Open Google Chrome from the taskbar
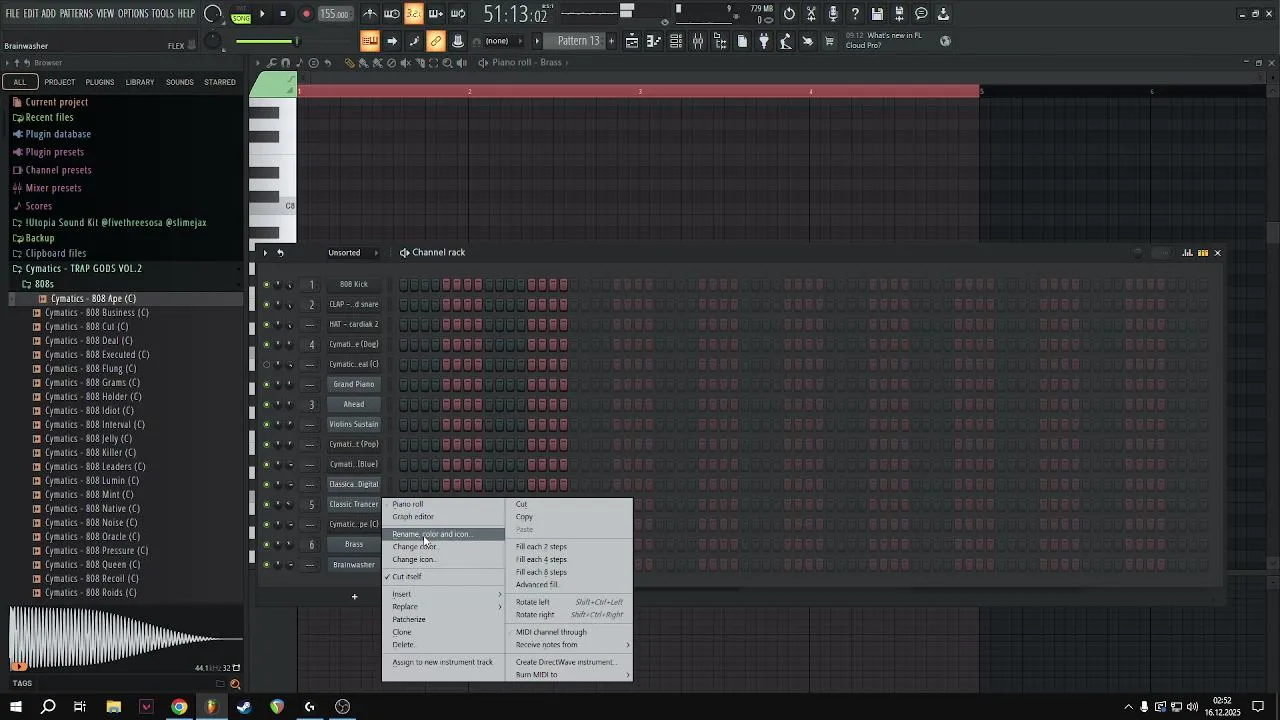1280x720 pixels. pos(179,707)
